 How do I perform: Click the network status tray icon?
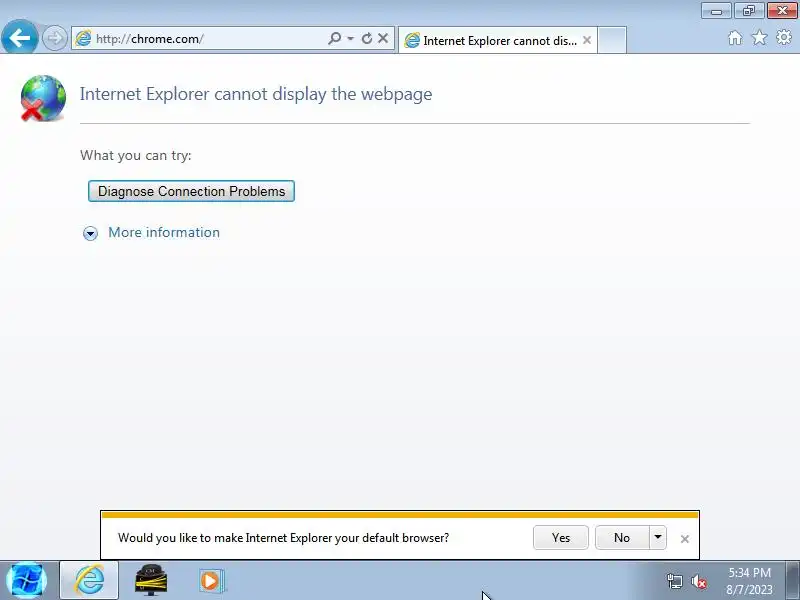click(674, 581)
